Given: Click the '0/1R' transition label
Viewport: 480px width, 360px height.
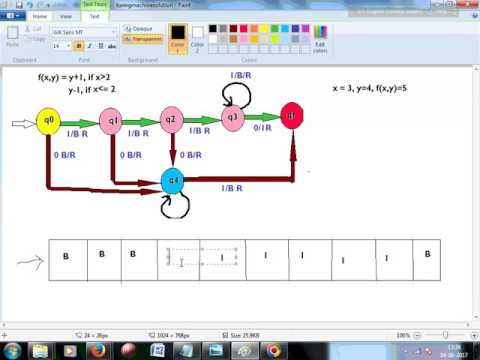Looking at the screenshot, I should coord(263,128).
